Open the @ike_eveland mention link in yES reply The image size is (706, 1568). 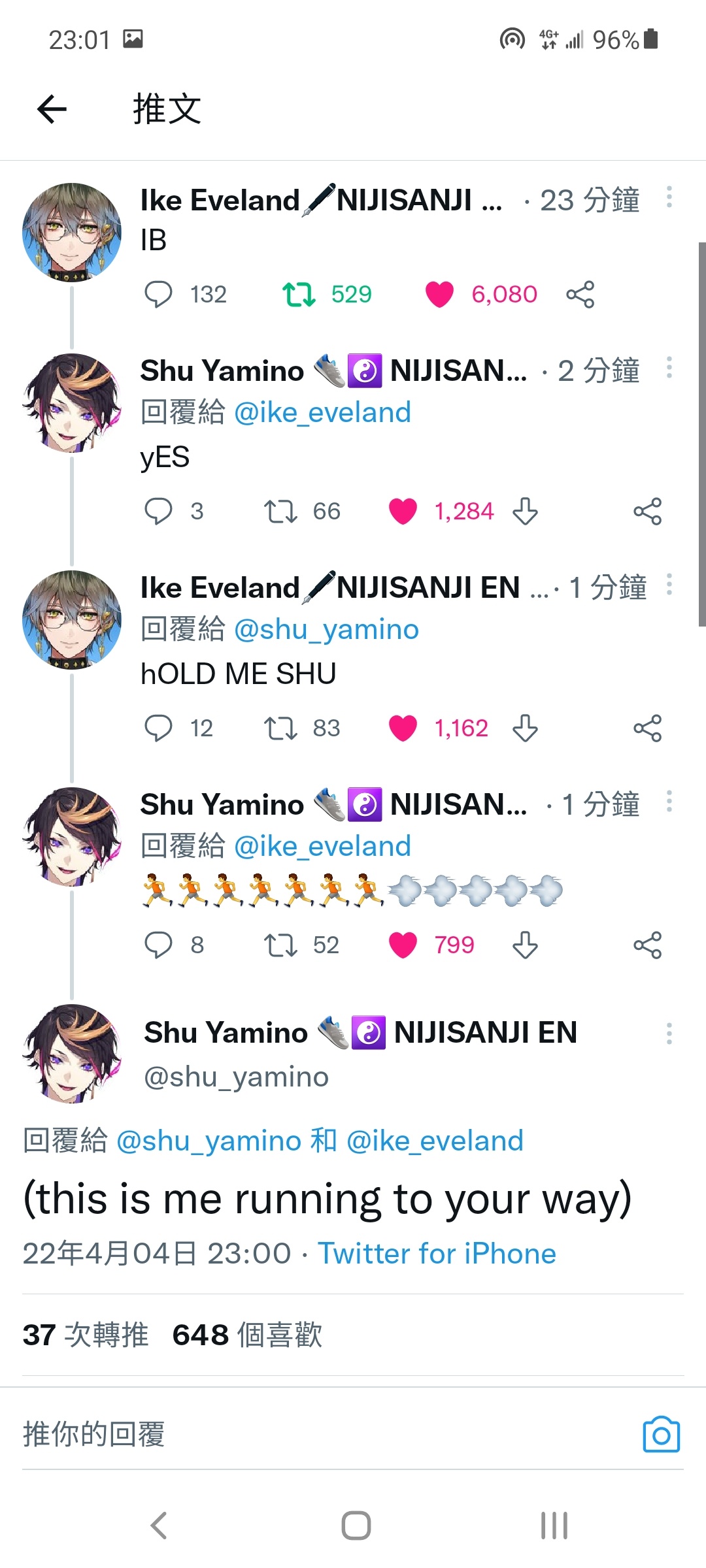(x=322, y=412)
